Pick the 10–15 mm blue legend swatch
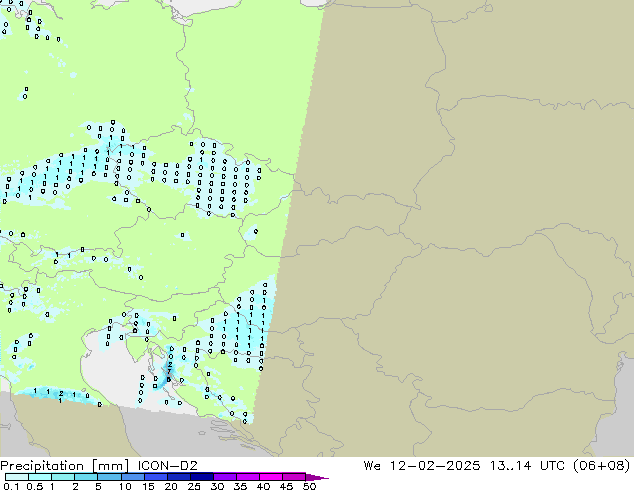634x490 pixels. click(132, 477)
